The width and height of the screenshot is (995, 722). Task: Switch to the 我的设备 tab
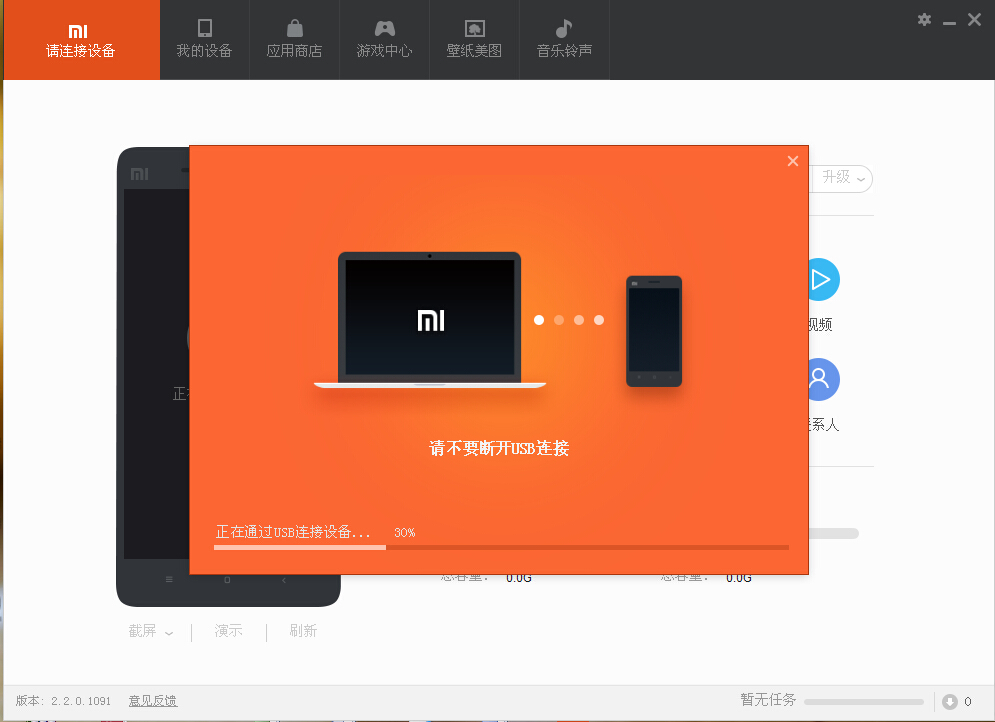[204, 40]
